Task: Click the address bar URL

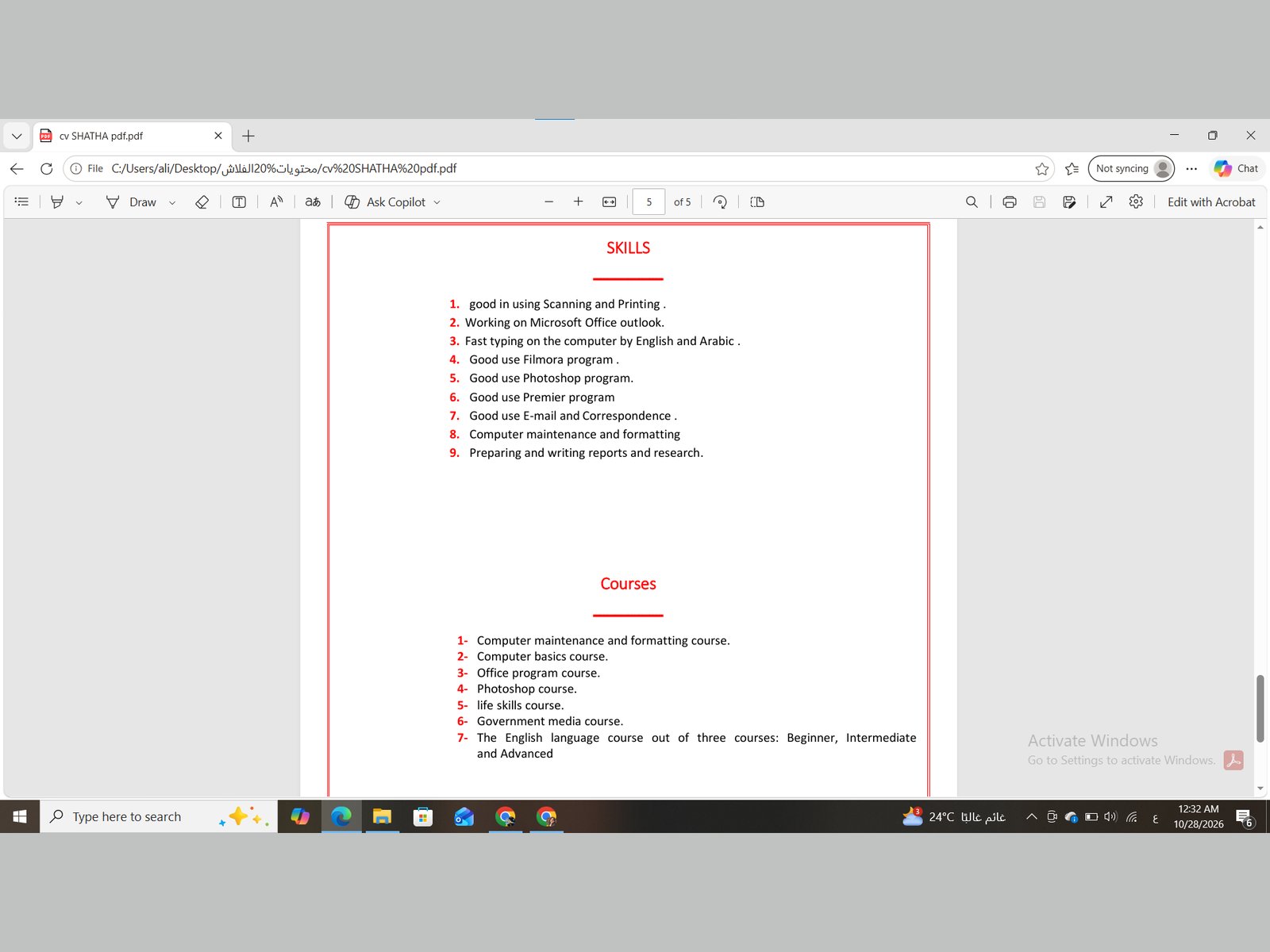Action: pyautogui.click(x=283, y=169)
